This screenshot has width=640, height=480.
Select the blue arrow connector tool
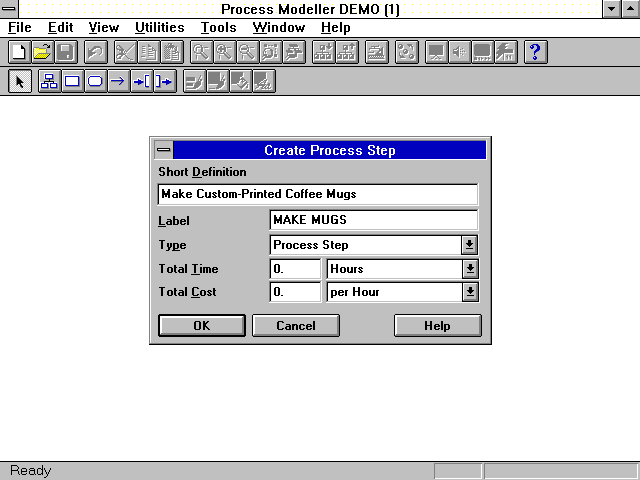(118, 82)
